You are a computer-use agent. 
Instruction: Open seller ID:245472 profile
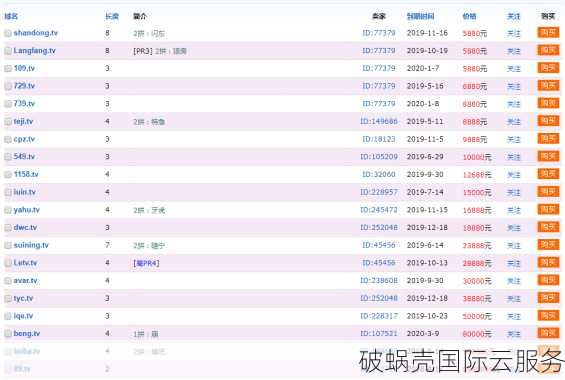click(x=379, y=210)
